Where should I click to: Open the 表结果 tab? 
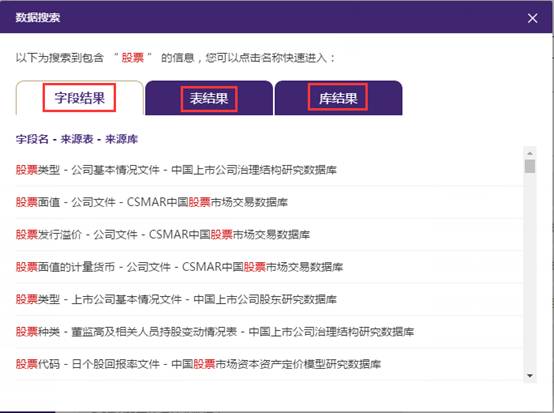coord(209,98)
